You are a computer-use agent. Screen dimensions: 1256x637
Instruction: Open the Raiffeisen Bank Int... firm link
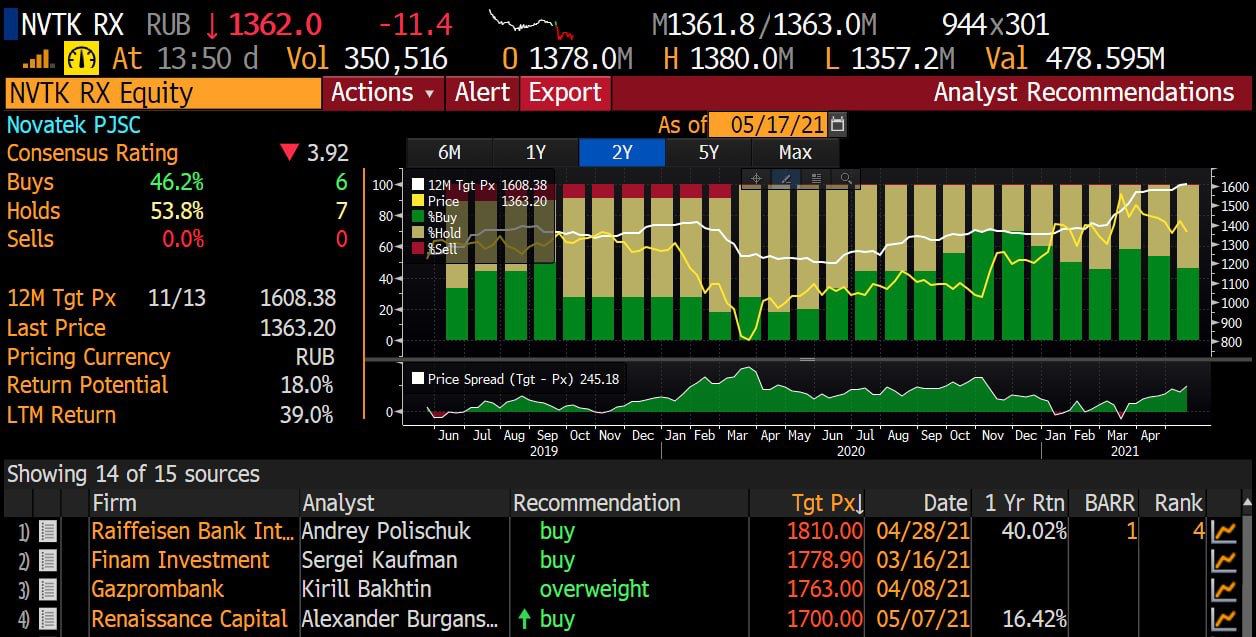click(193, 531)
